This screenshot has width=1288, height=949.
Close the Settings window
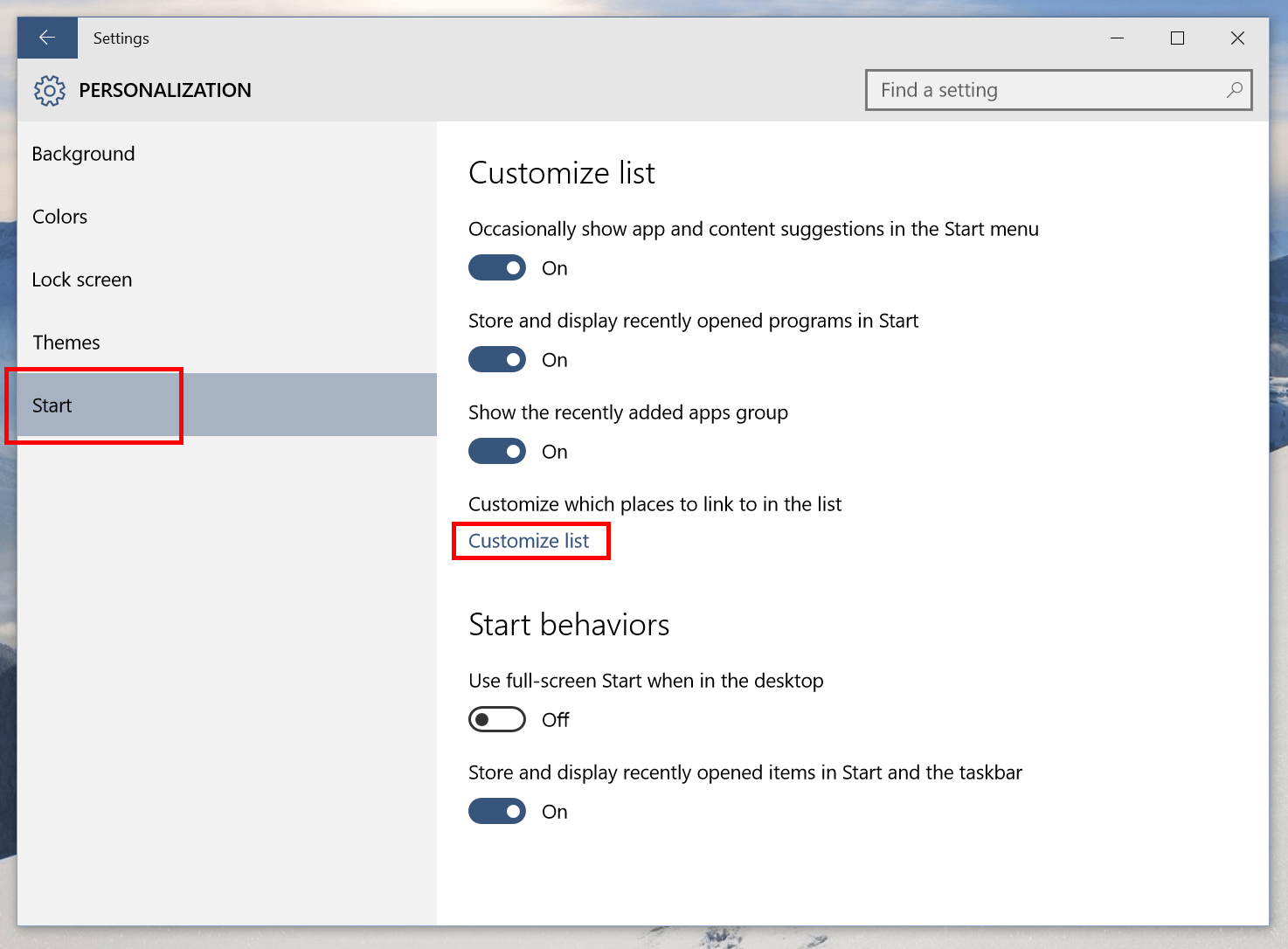(x=1237, y=38)
